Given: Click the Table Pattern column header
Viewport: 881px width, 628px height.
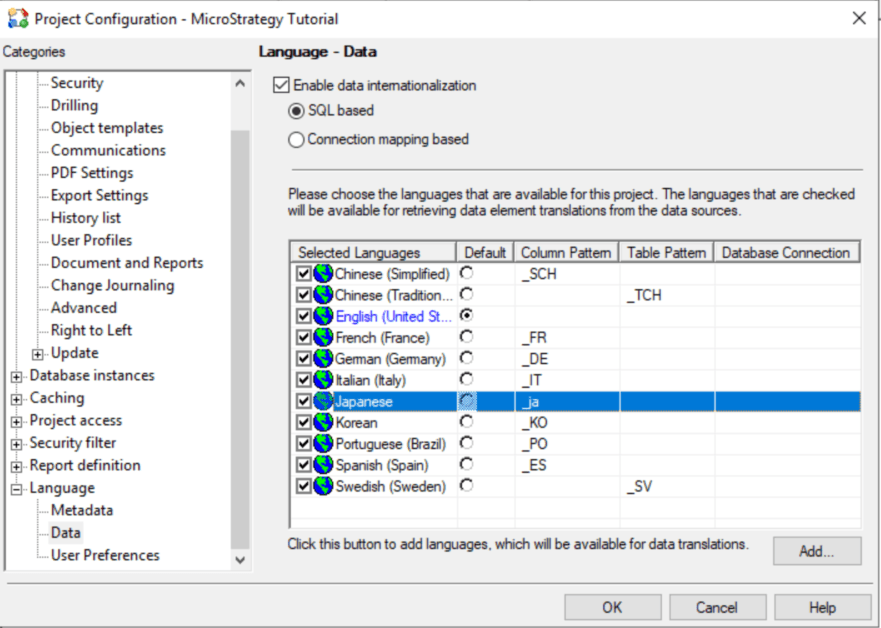Looking at the screenshot, I should tap(666, 253).
